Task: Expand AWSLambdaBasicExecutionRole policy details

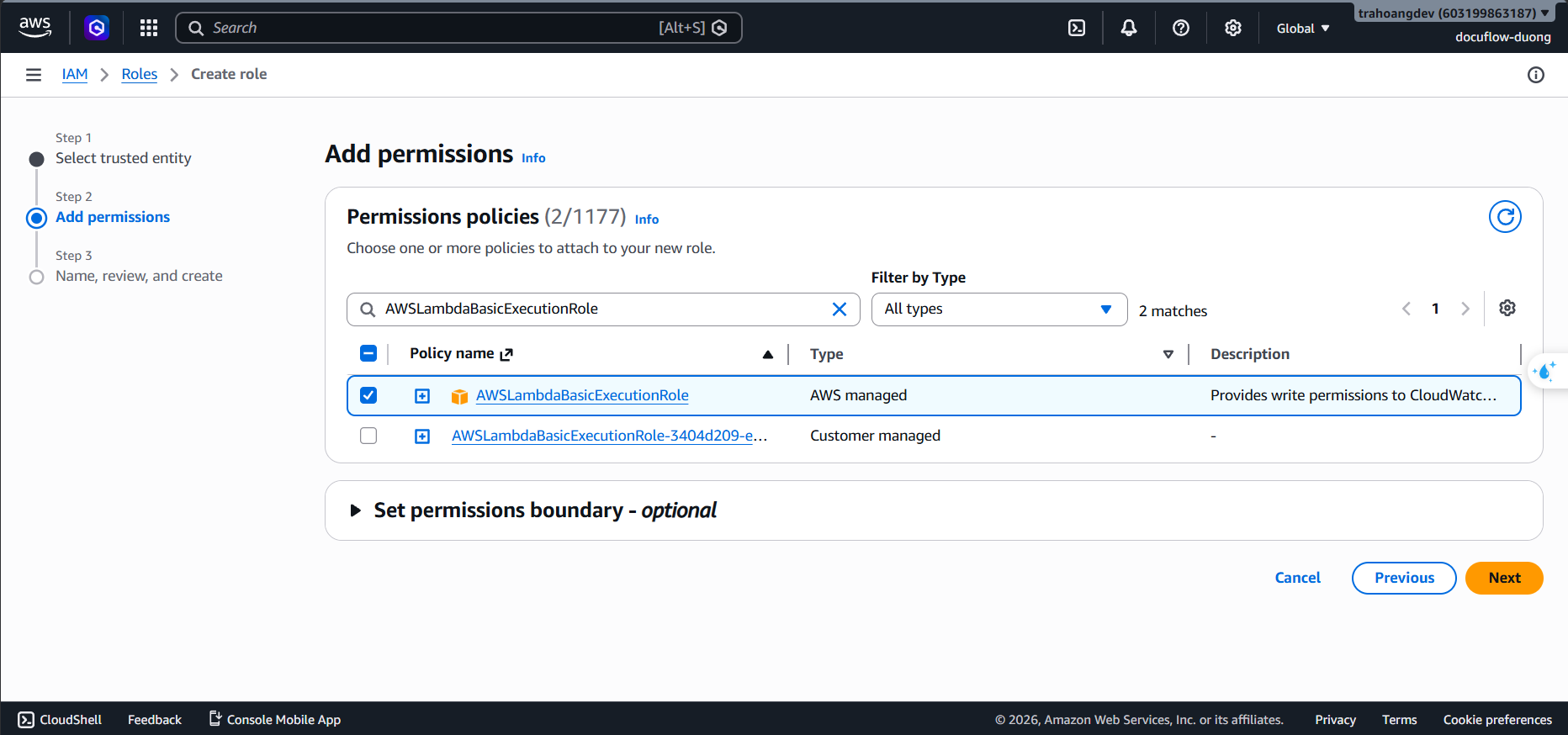Action: click(422, 396)
